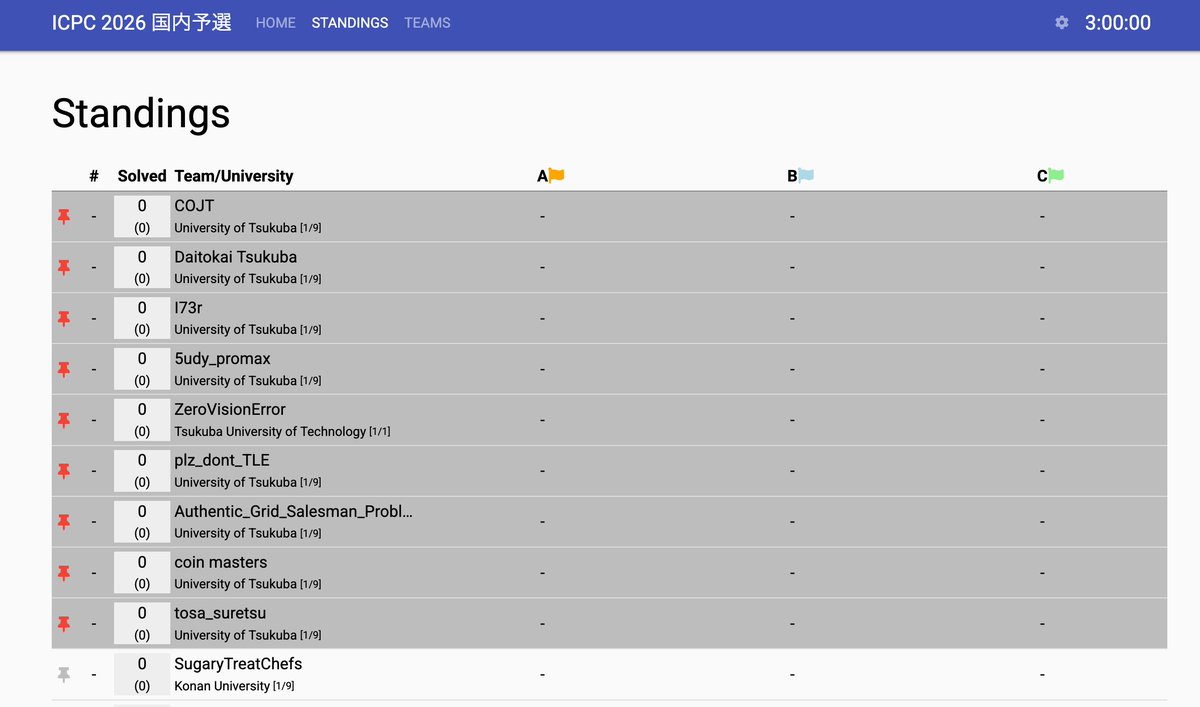This screenshot has height=707, width=1200.
Task: Select team name Daitokai Tsukuba
Action: (236, 257)
